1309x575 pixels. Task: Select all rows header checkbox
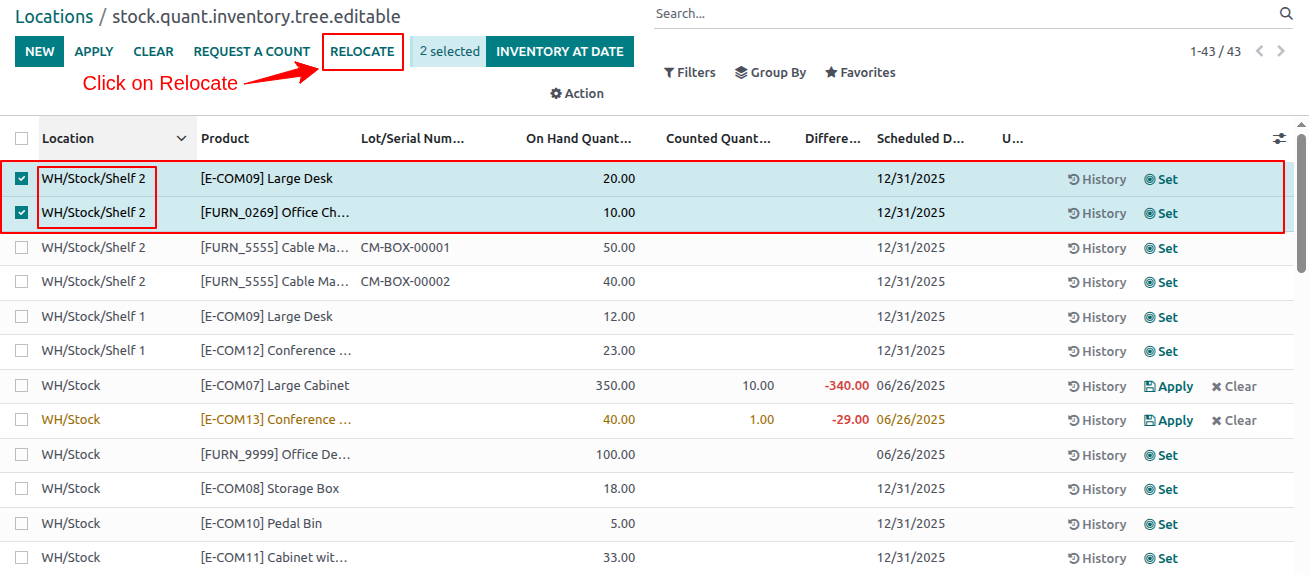[x=21, y=139]
